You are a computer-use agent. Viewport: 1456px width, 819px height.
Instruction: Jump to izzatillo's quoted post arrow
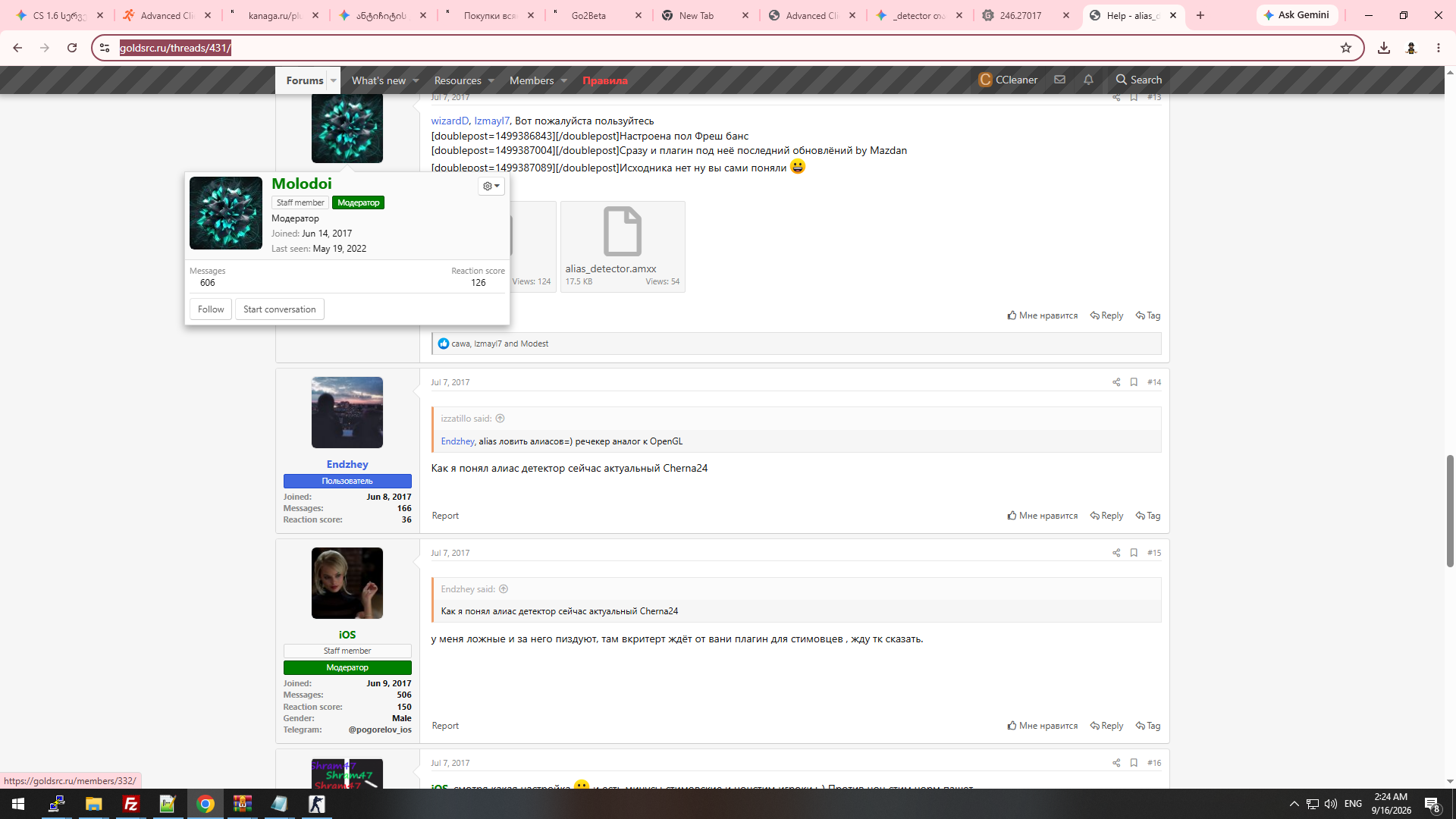click(x=500, y=419)
